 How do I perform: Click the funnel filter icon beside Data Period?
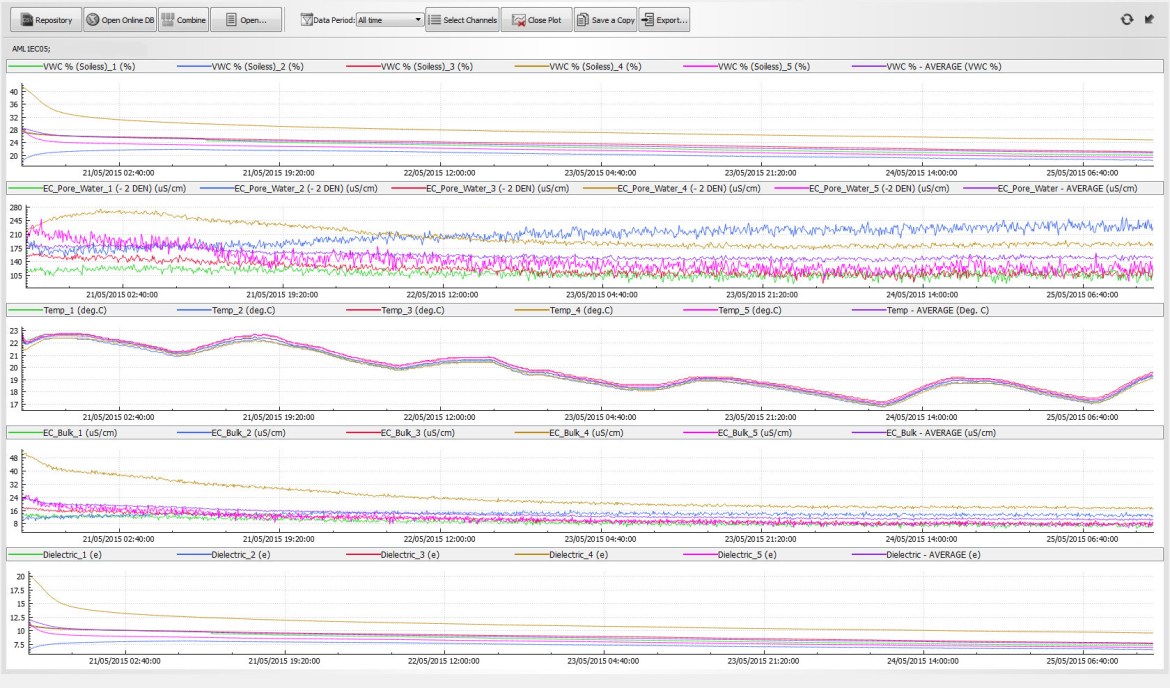[x=307, y=20]
